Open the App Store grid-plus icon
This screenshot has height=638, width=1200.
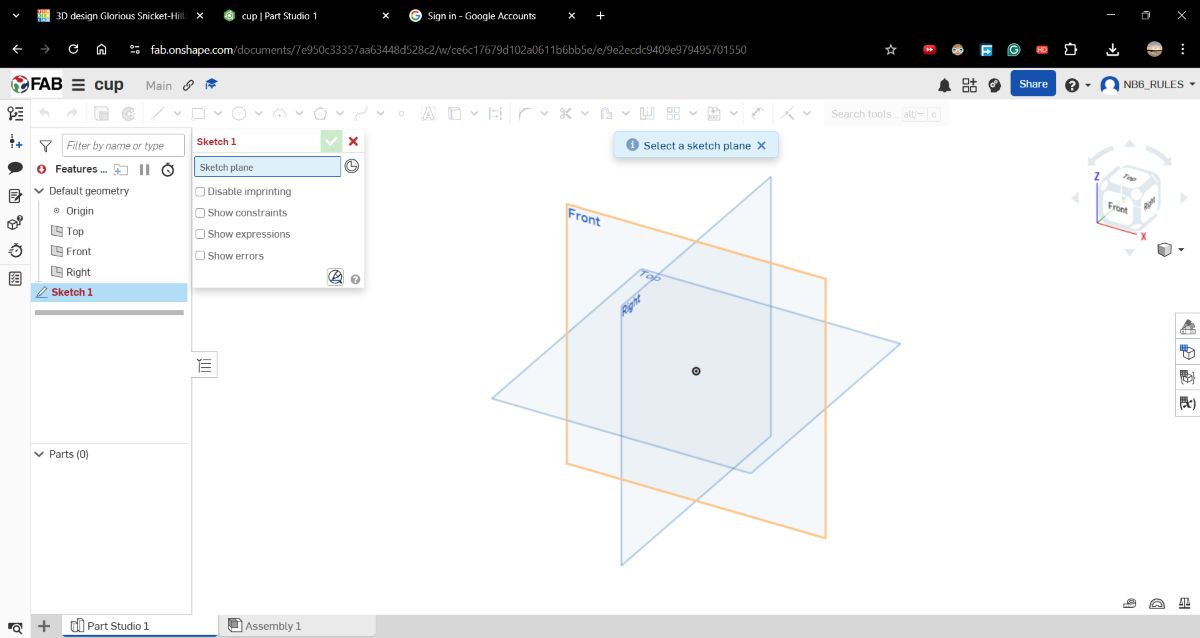click(x=969, y=85)
